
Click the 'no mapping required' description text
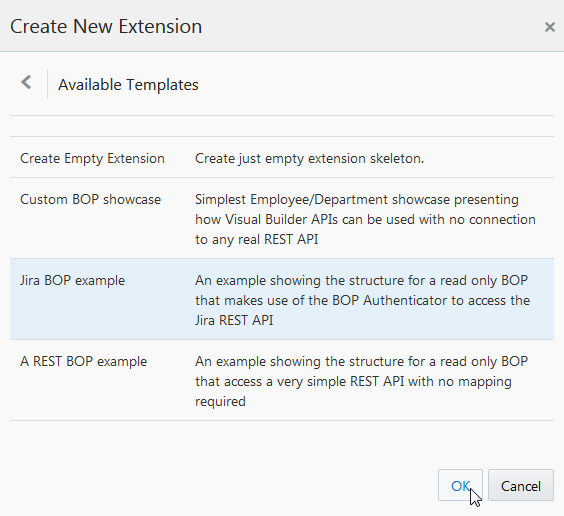(361, 381)
